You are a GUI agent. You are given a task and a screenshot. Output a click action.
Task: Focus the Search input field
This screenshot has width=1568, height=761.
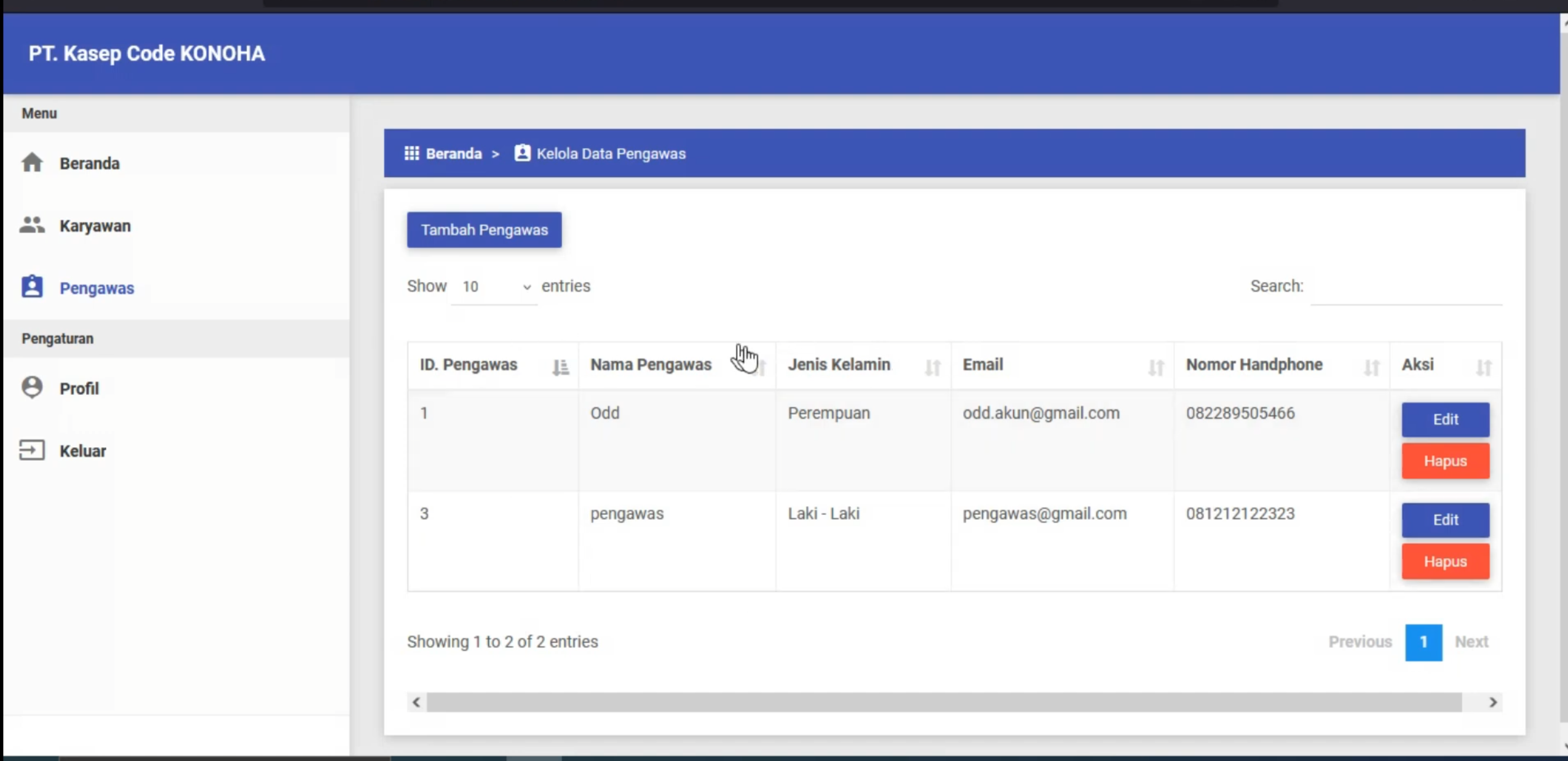1406,288
